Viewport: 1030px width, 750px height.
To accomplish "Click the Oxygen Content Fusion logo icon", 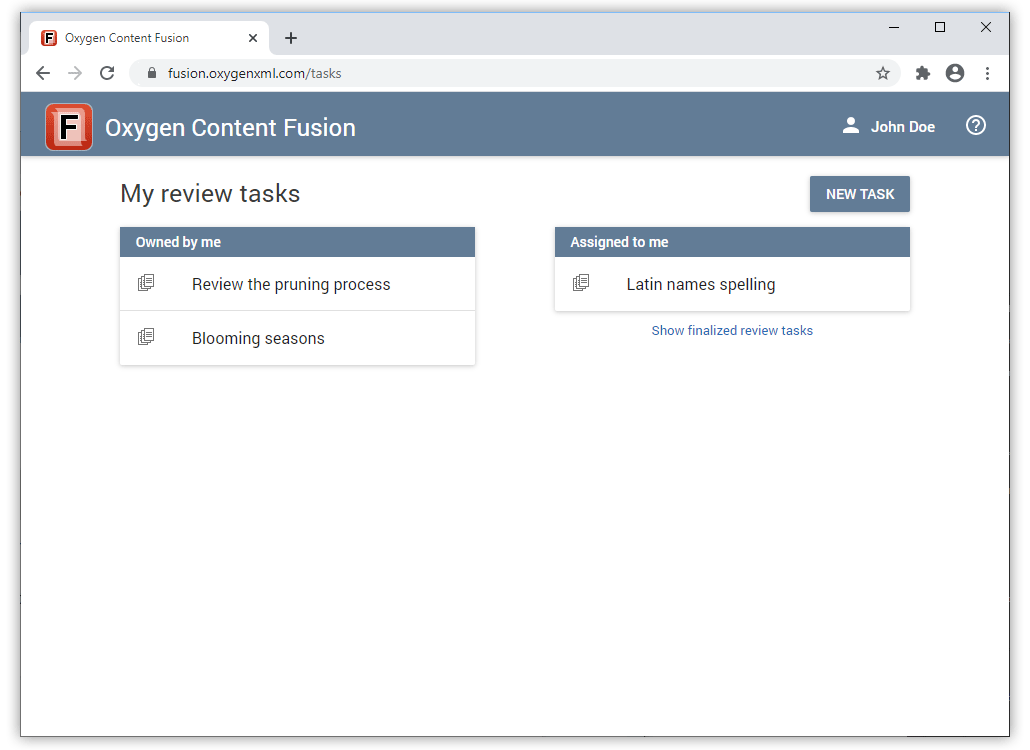I will [69, 127].
